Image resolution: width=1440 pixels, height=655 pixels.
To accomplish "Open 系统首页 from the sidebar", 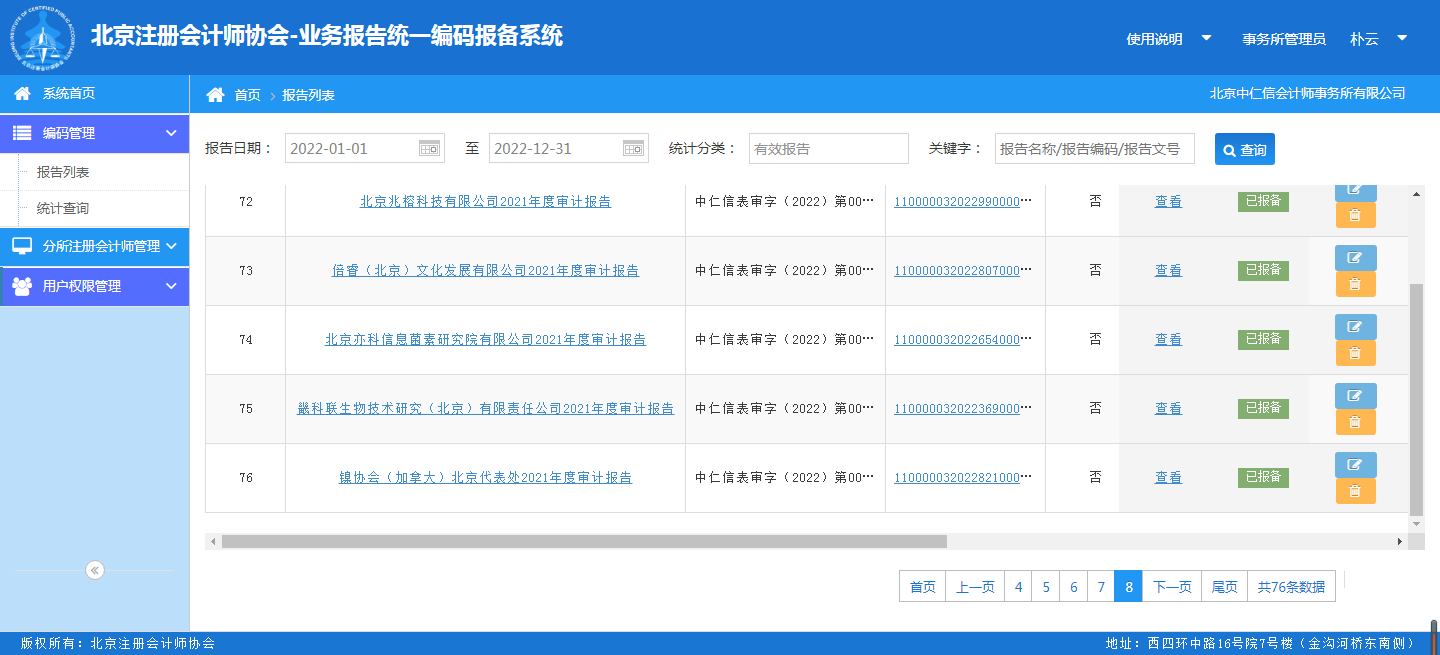I will [68, 93].
